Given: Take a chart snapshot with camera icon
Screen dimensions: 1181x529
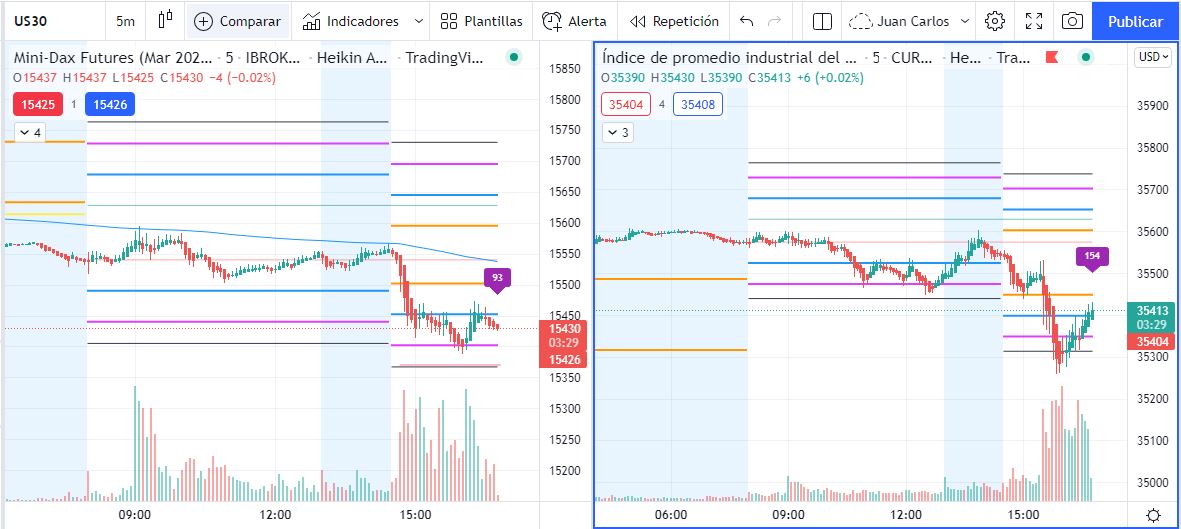Looking at the screenshot, I should pos(1071,21).
